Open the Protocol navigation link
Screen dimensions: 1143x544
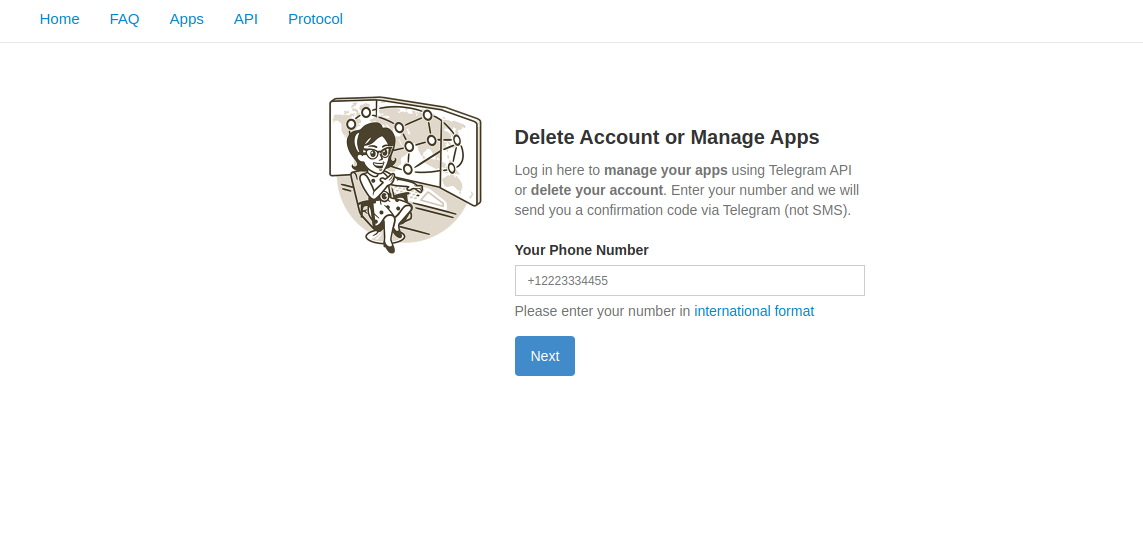click(x=316, y=19)
